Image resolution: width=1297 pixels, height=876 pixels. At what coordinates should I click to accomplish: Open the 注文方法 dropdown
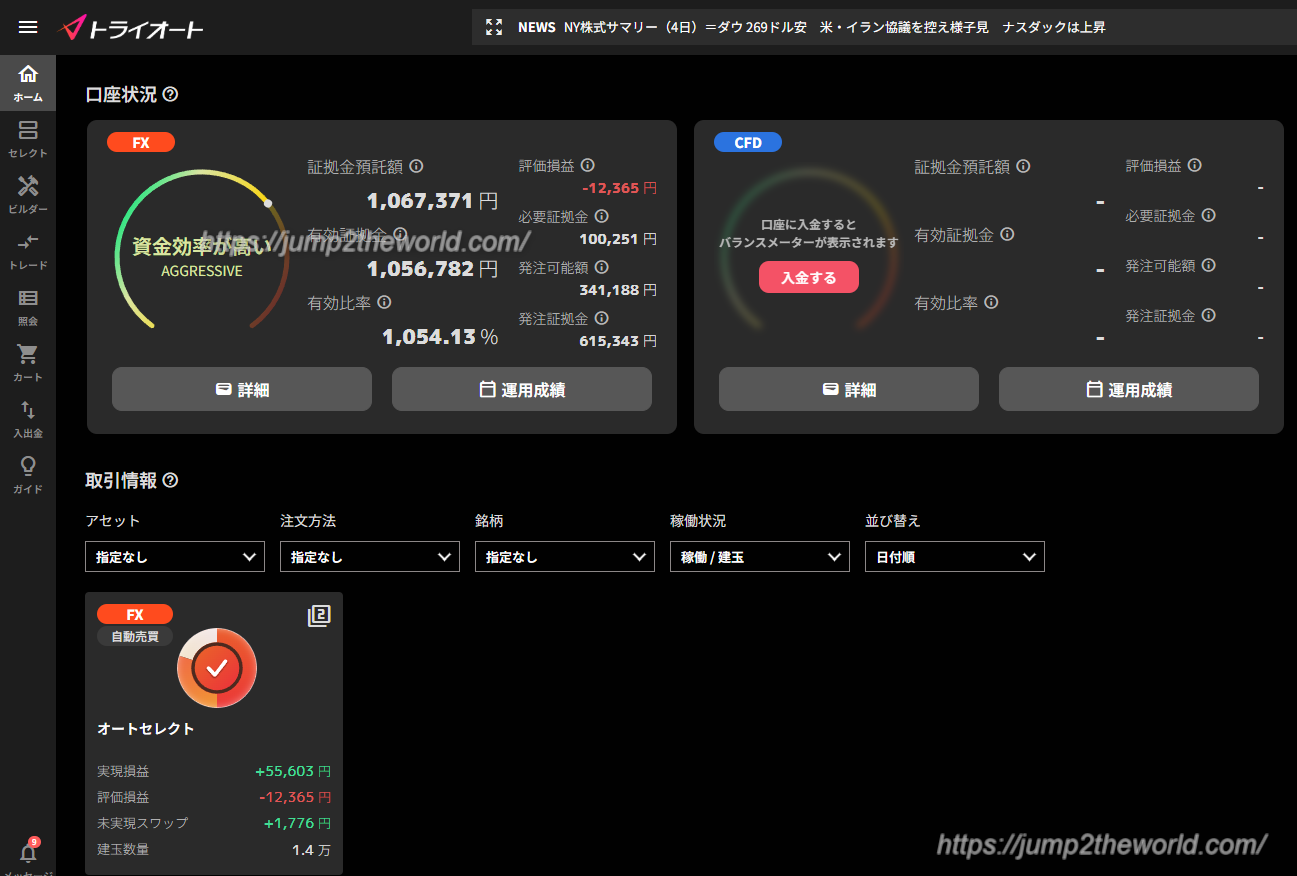[x=370, y=557]
